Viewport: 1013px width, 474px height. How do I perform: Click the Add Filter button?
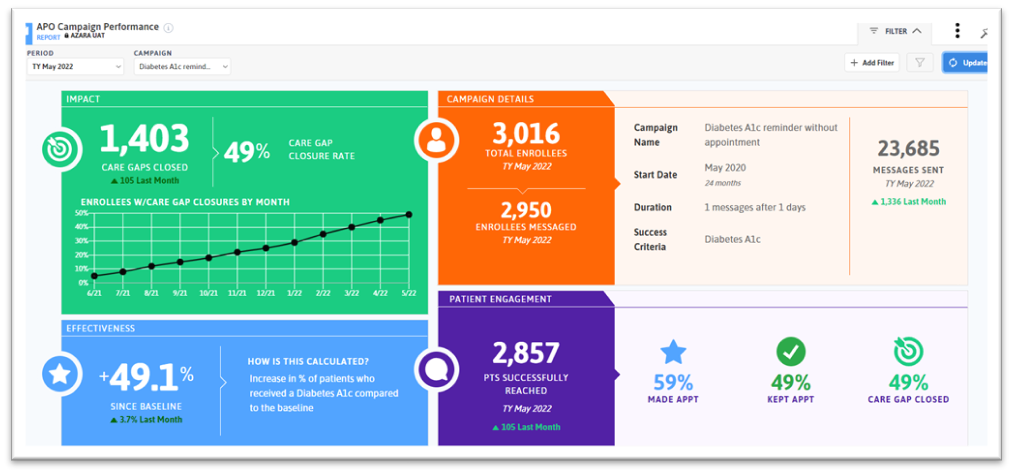pyautogui.click(x=871, y=63)
